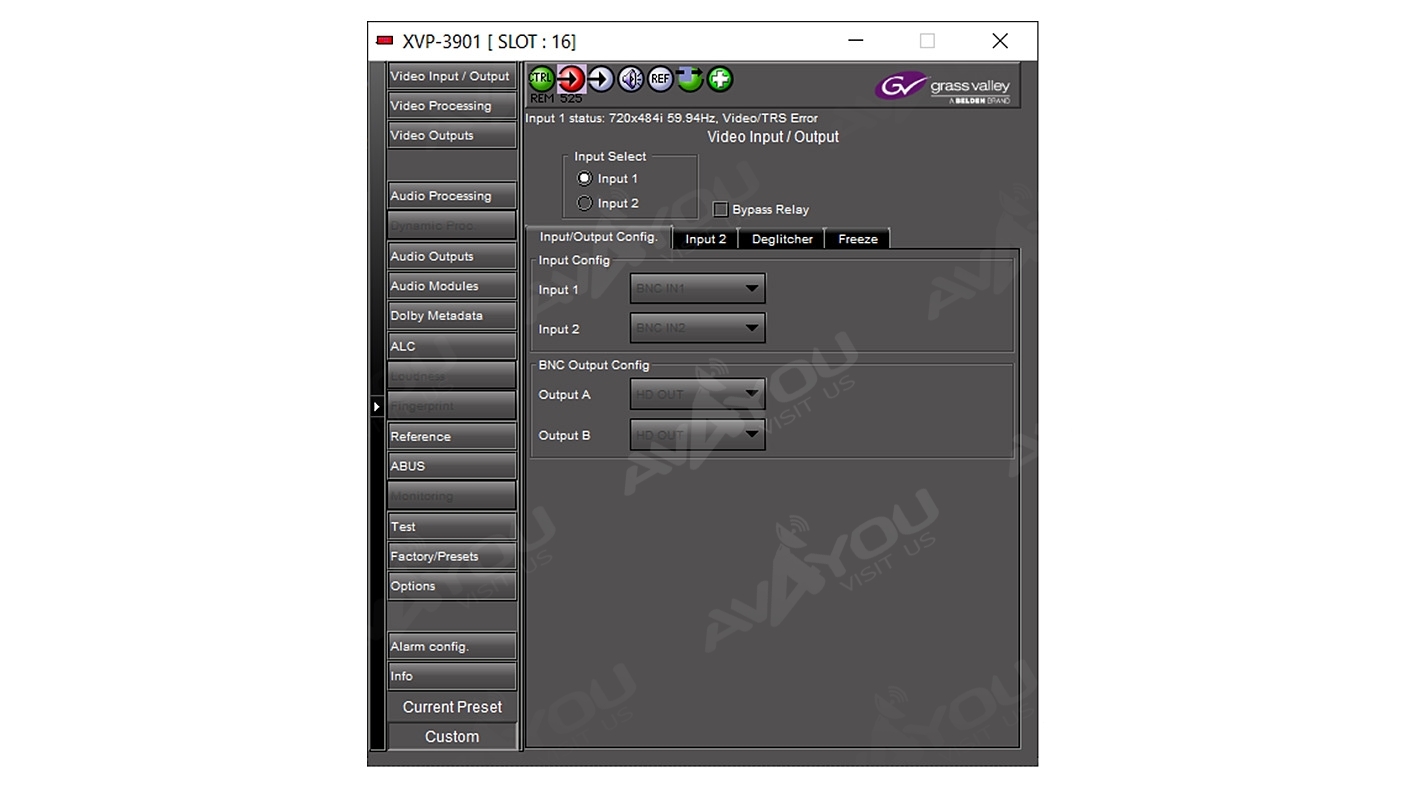Click the white output arrow status icon
The image size is (1422, 800).
(601, 79)
